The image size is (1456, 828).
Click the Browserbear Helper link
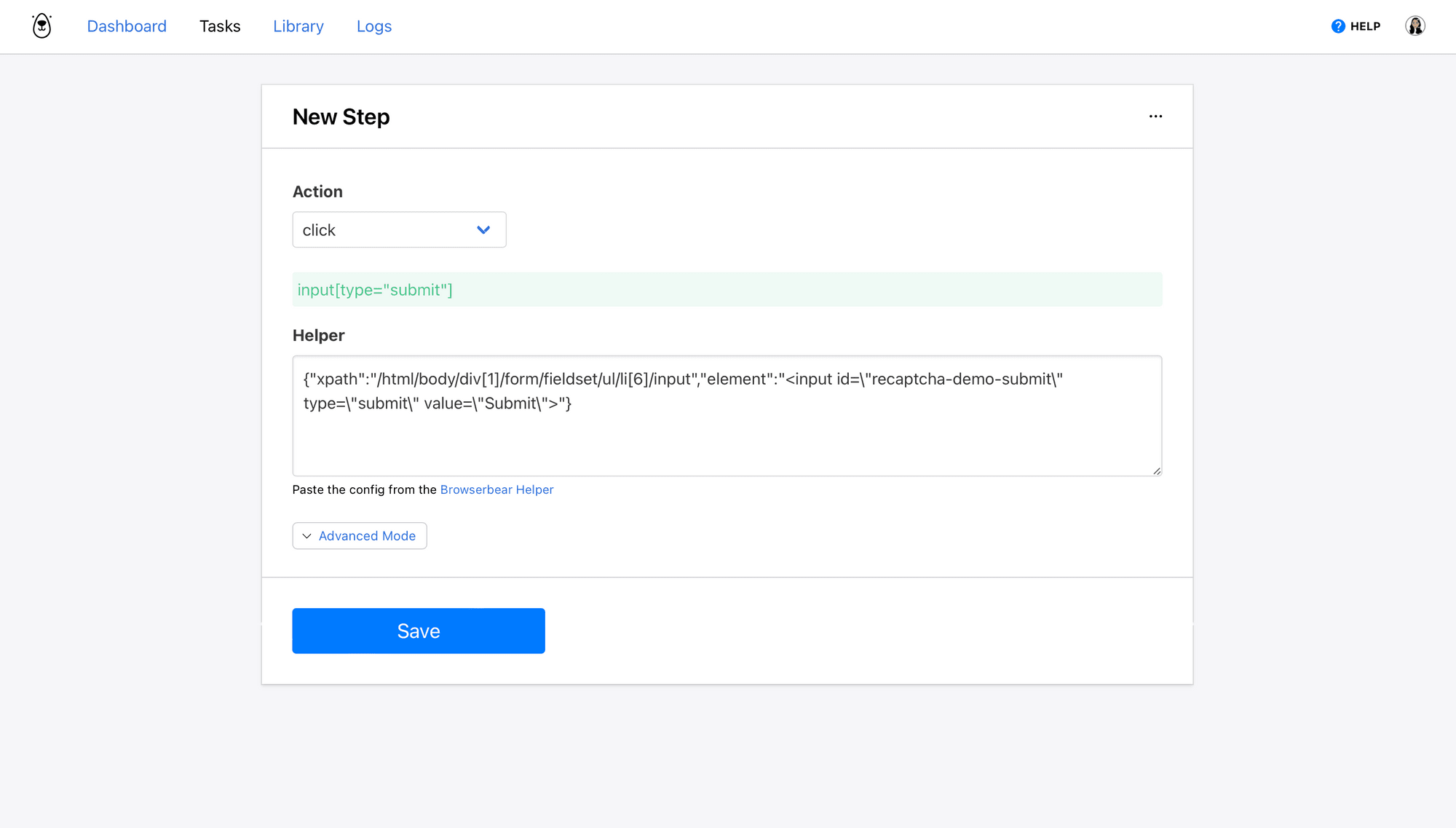[x=496, y=489]
